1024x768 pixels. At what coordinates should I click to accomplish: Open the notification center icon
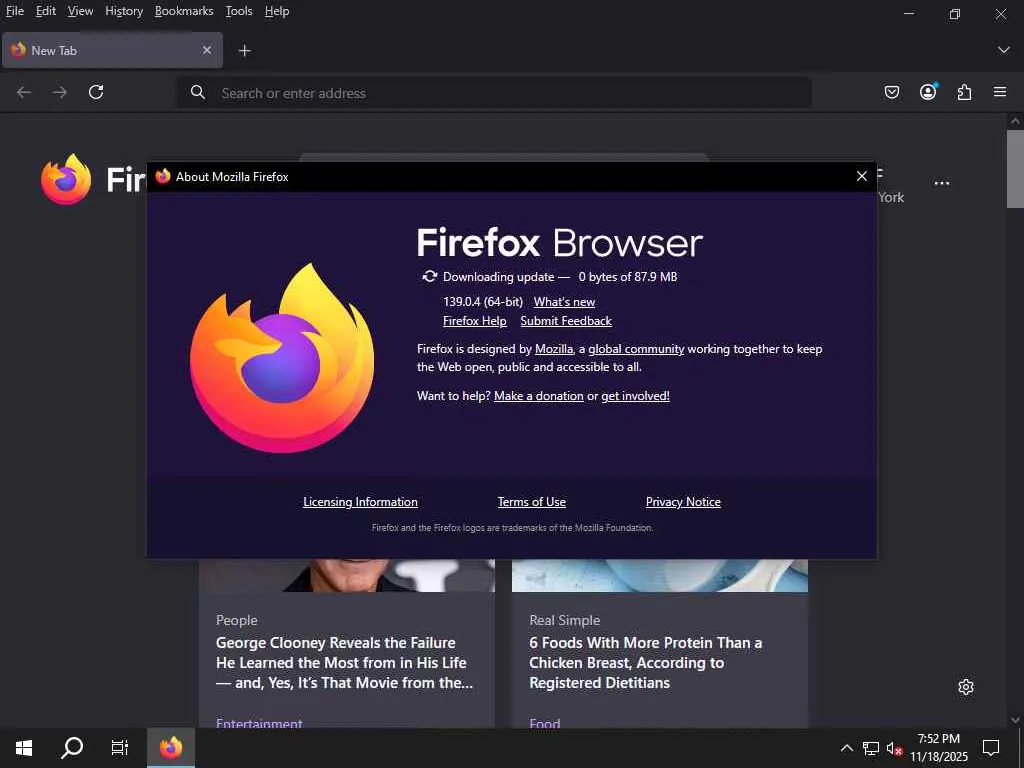coord(991,748)
